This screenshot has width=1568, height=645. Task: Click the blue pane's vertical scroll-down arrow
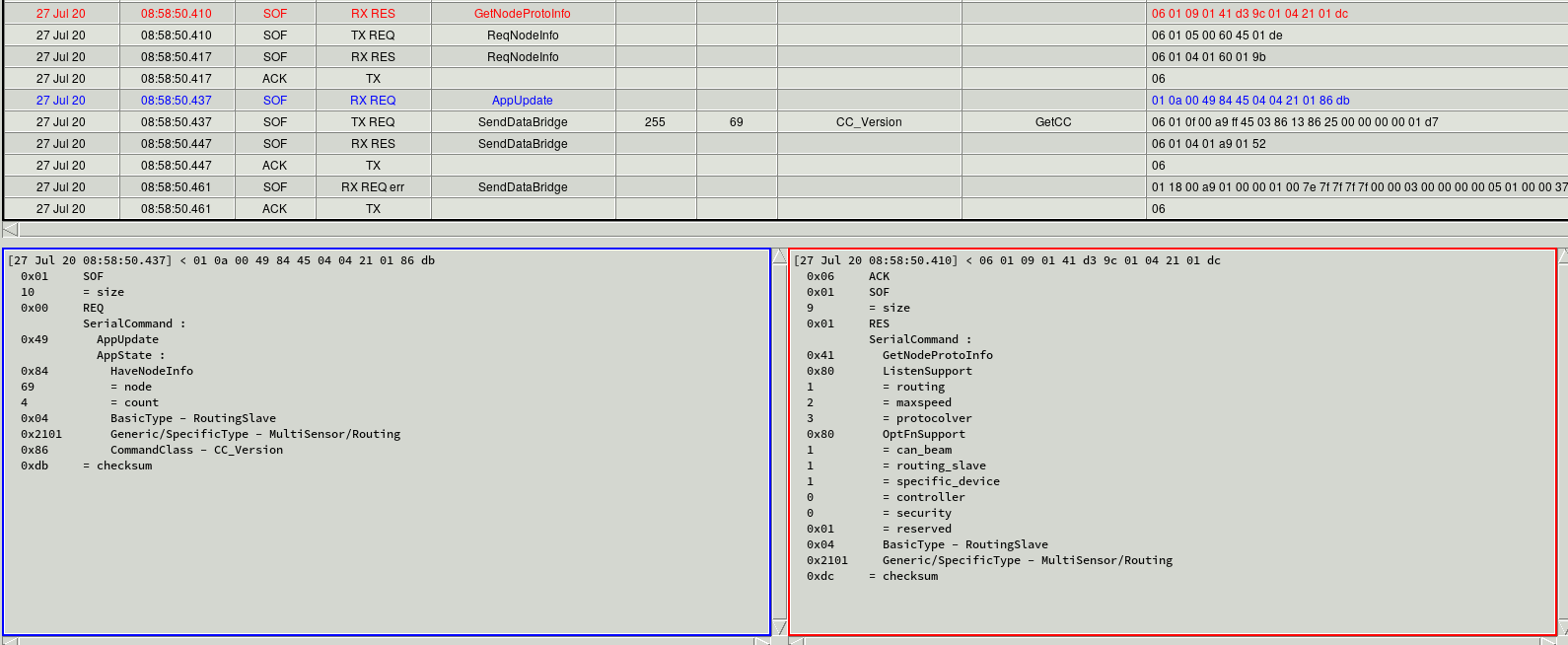tap(779, 627)
